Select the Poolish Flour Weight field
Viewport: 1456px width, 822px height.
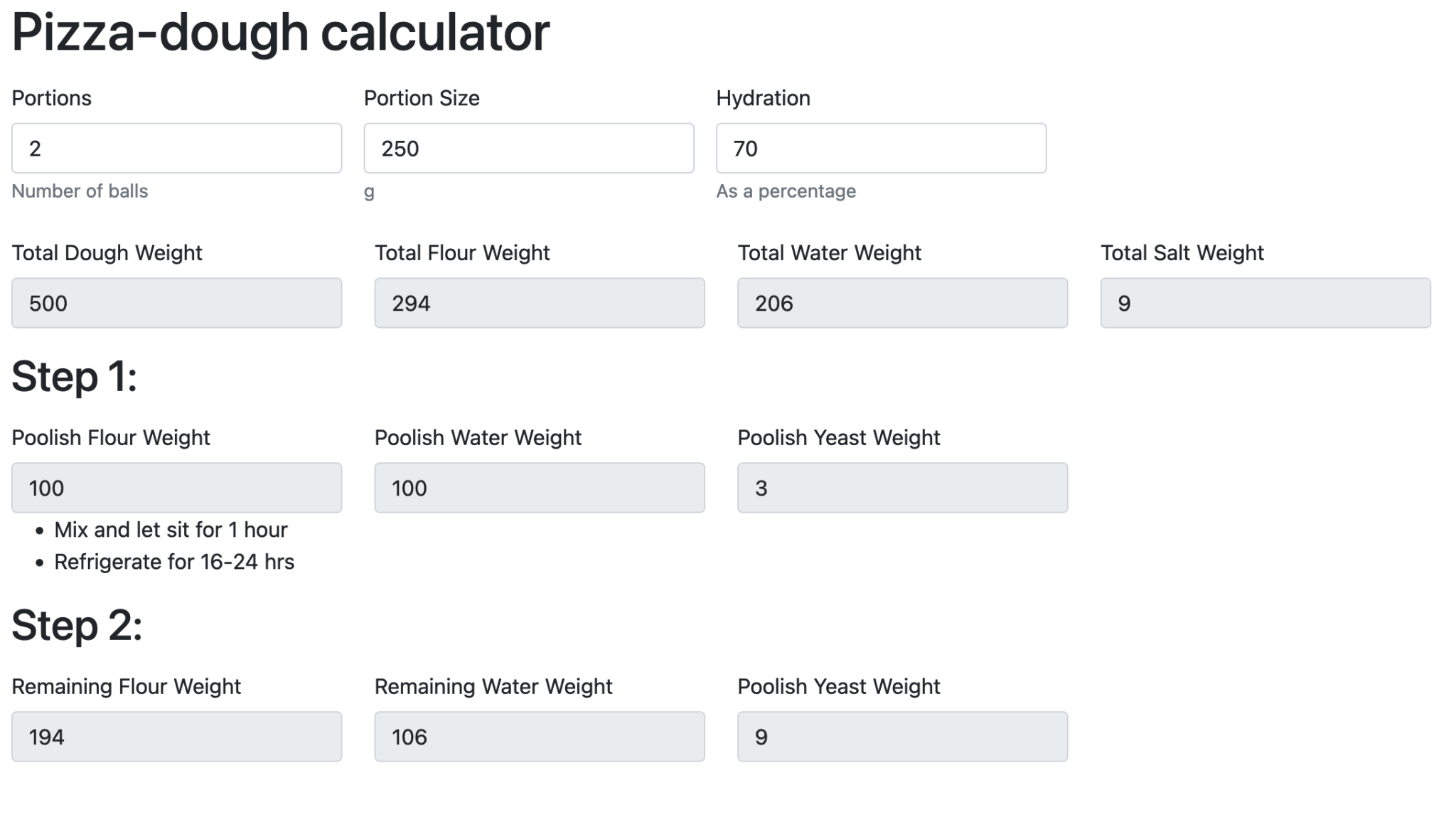point(176,488)
